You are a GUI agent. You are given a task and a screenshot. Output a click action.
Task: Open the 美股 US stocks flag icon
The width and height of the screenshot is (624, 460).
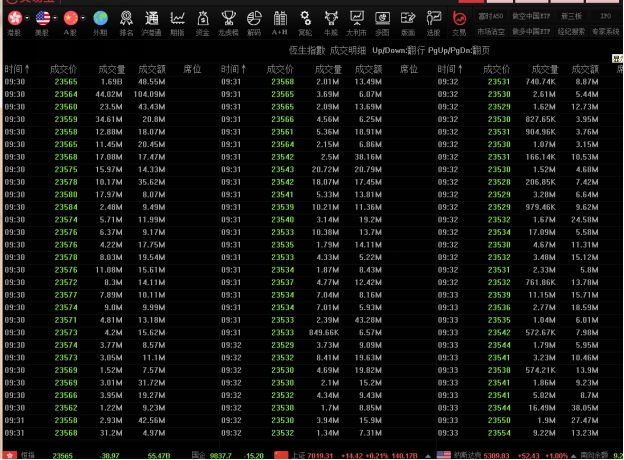[41, 19]
